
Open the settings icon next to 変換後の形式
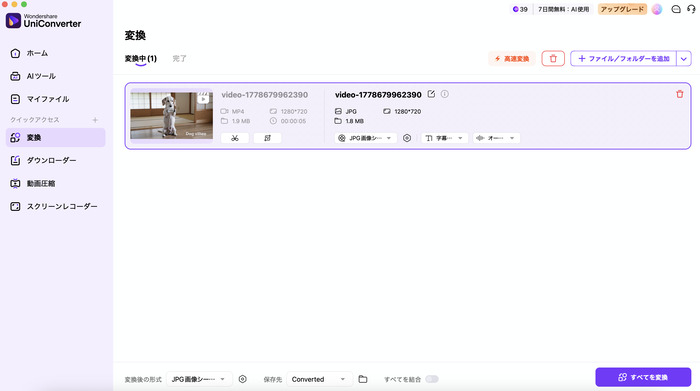point(242,379)
